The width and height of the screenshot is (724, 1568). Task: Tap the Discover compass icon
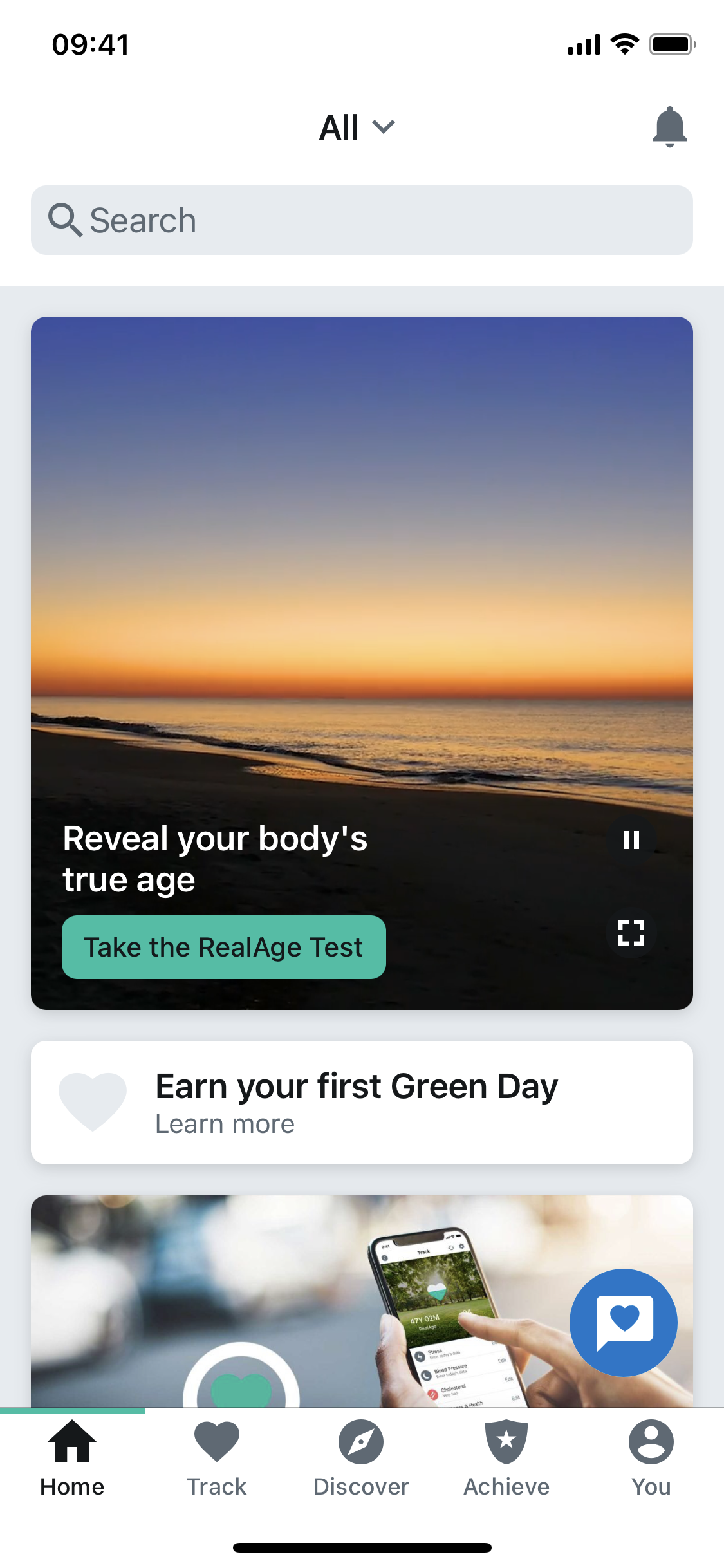coord(361,1442)
